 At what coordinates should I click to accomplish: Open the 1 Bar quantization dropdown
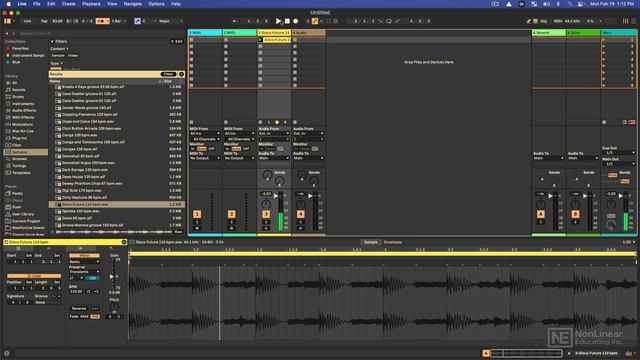(x=118, y=21)
